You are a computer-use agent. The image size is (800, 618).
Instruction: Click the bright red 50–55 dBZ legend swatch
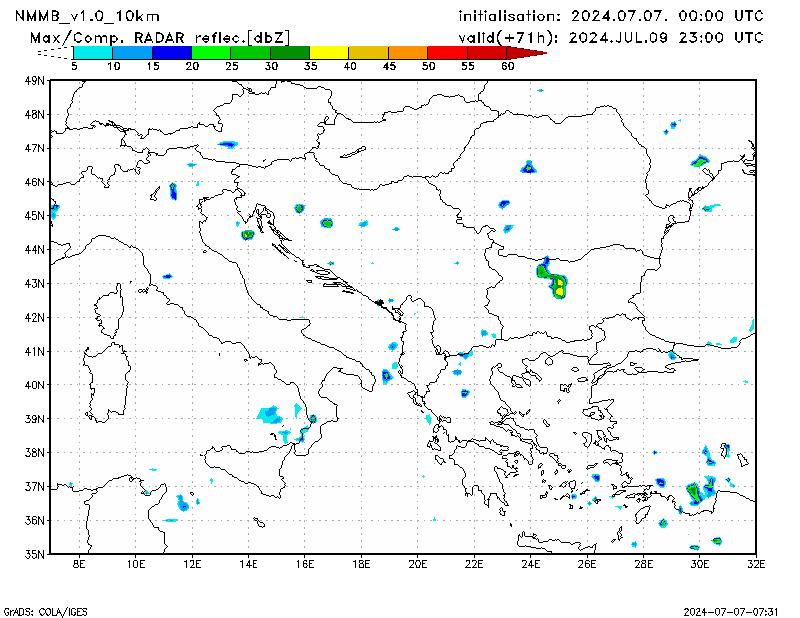pos(447,52)
